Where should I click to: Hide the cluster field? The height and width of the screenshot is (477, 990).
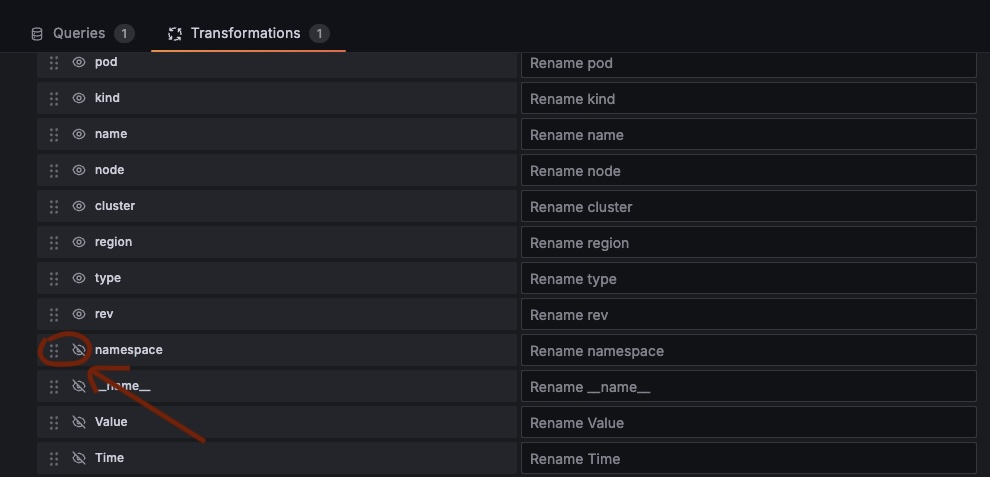pos(79,206)
